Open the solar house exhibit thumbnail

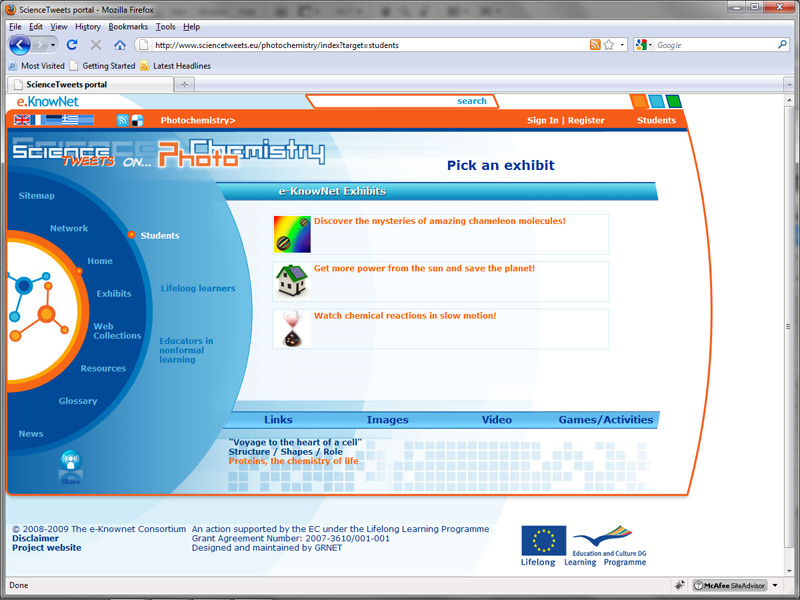292,281
